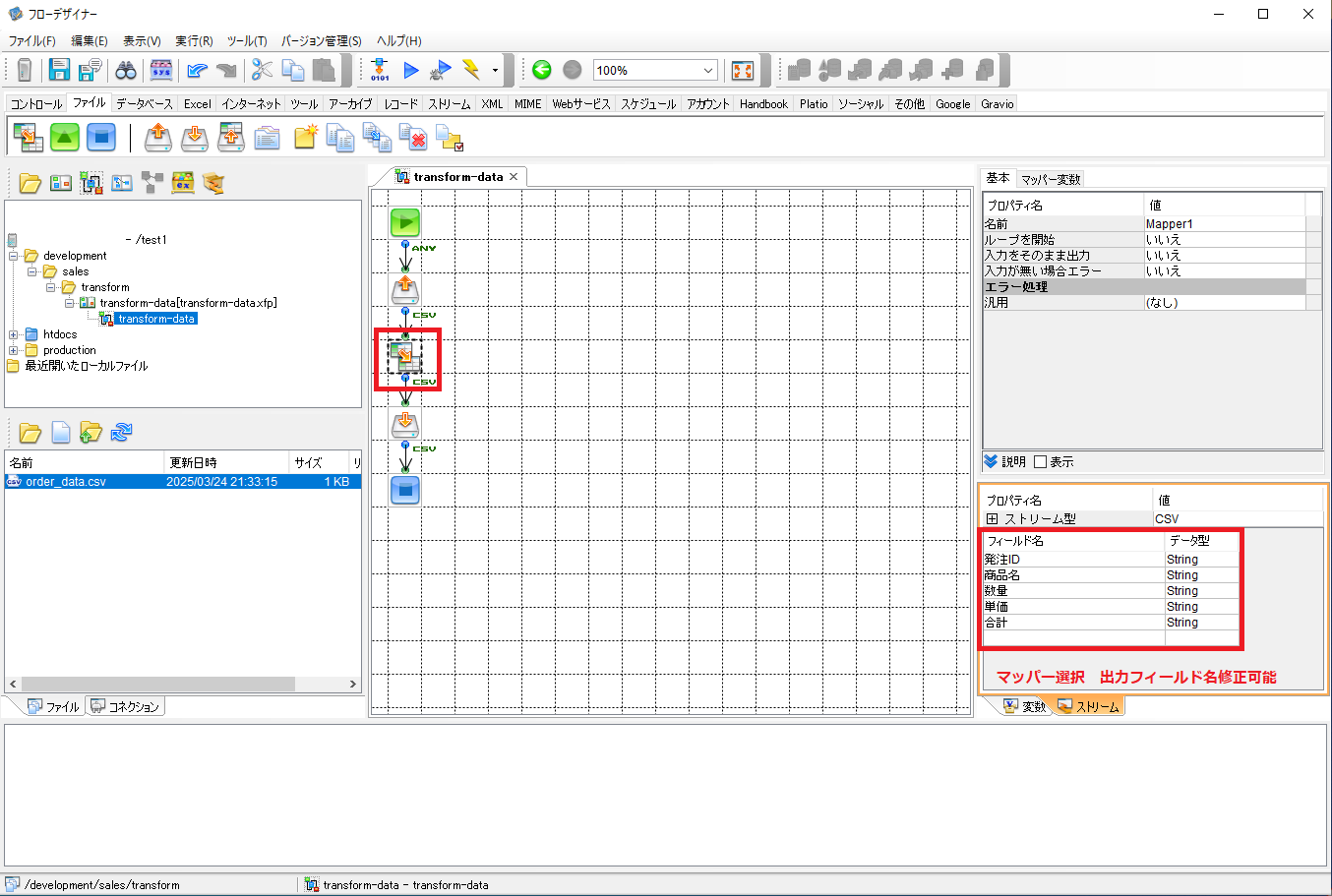The width and height of the screenshot is (1332, 896).
Task: Click the サイズ column header
Action: [x=320, y=462]
